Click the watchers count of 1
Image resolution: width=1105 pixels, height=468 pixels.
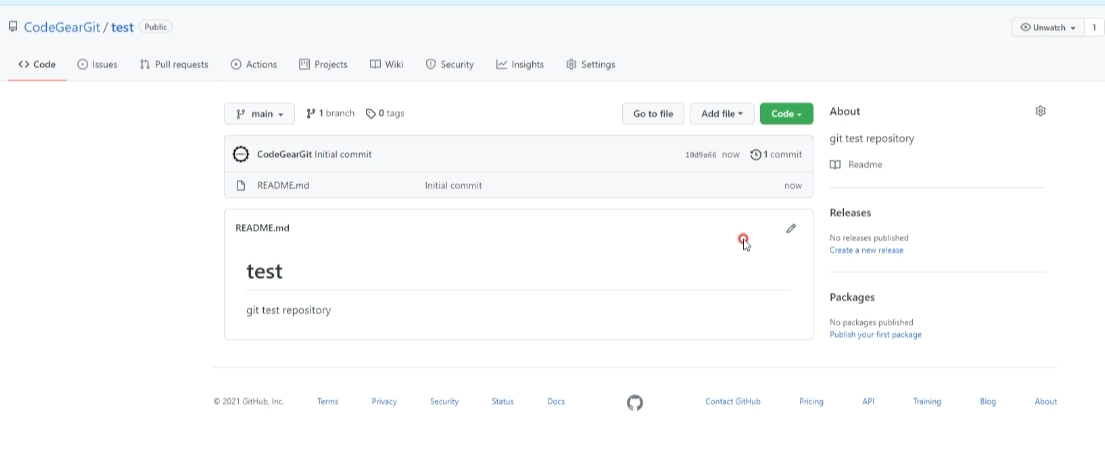pyautogui.click(x=1094, y=27)
